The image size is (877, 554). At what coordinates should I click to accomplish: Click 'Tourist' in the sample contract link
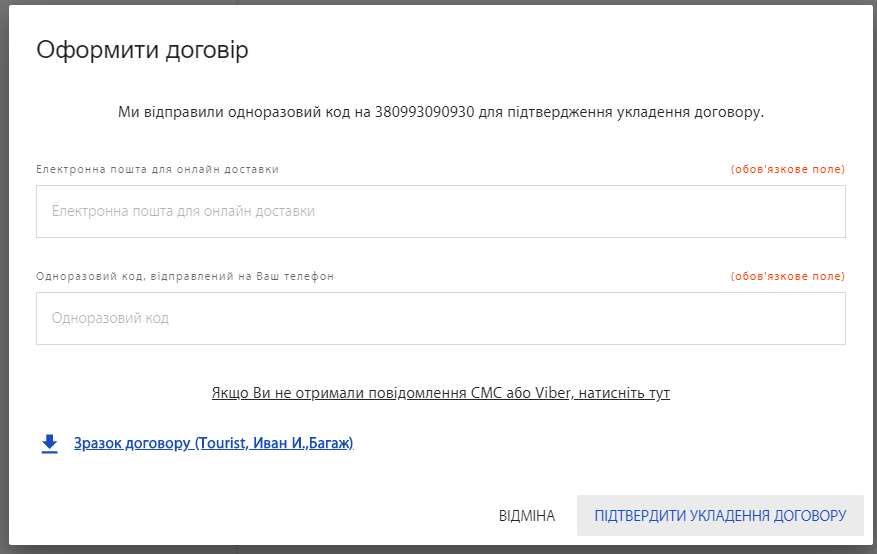[x=221, y=443]
